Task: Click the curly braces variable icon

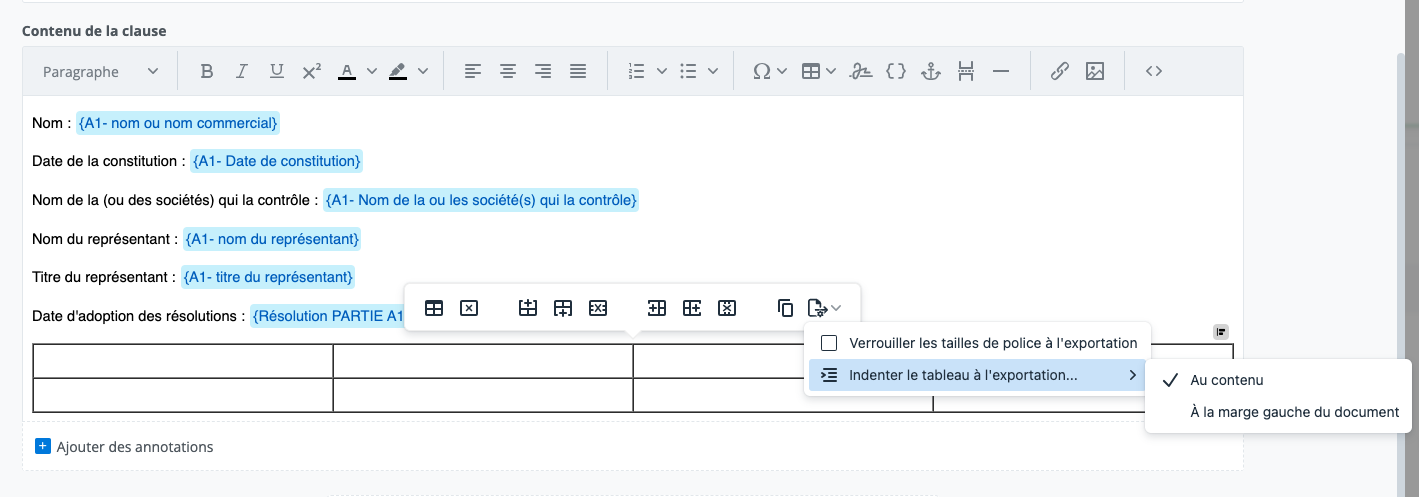Action: [x=896, y=71]
